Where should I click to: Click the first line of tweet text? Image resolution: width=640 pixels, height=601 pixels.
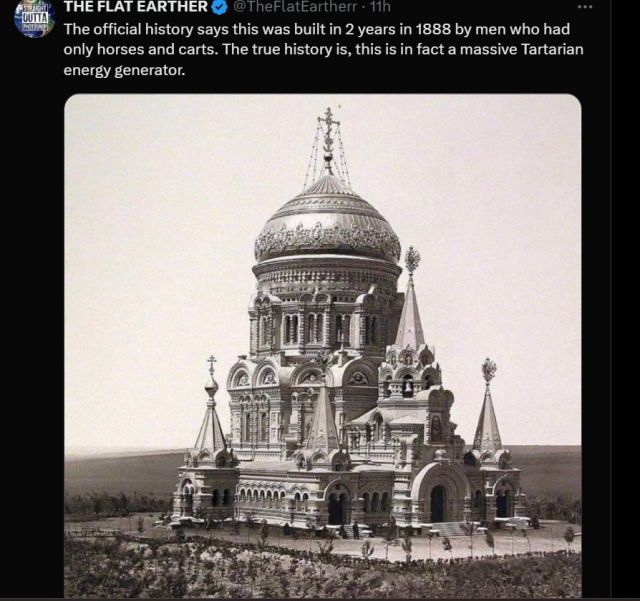[317, 30]
